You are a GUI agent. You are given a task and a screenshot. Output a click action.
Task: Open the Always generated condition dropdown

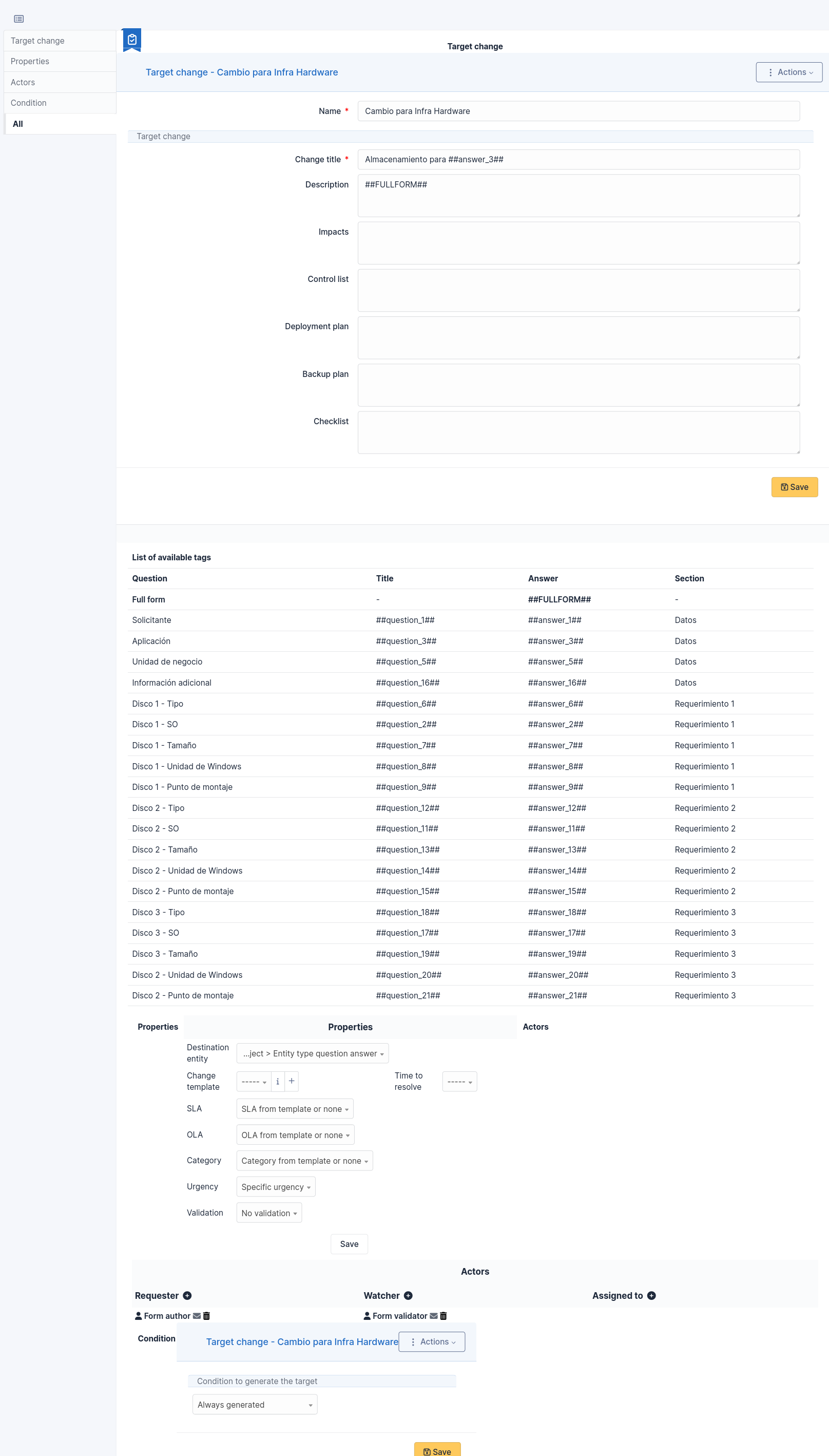(x=254, y=1404)
